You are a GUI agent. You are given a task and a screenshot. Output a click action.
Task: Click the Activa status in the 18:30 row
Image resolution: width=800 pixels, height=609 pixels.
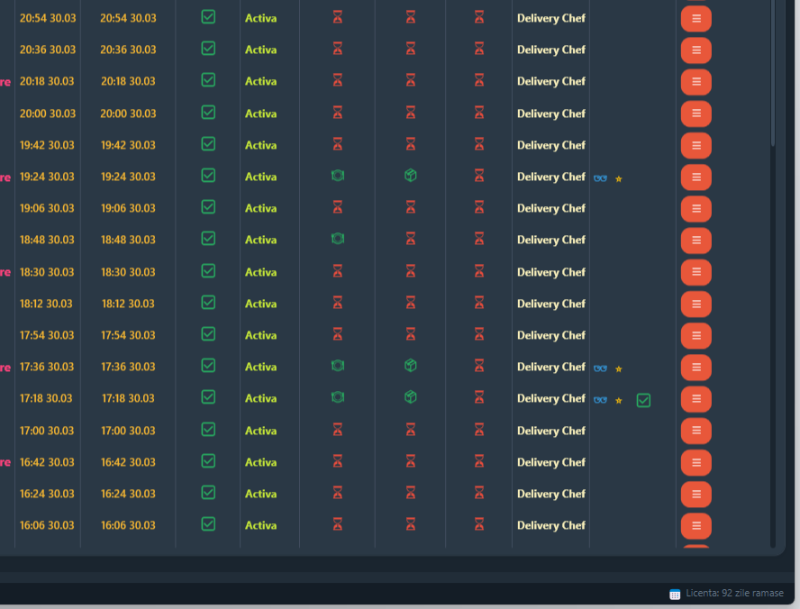coord(261,272)
